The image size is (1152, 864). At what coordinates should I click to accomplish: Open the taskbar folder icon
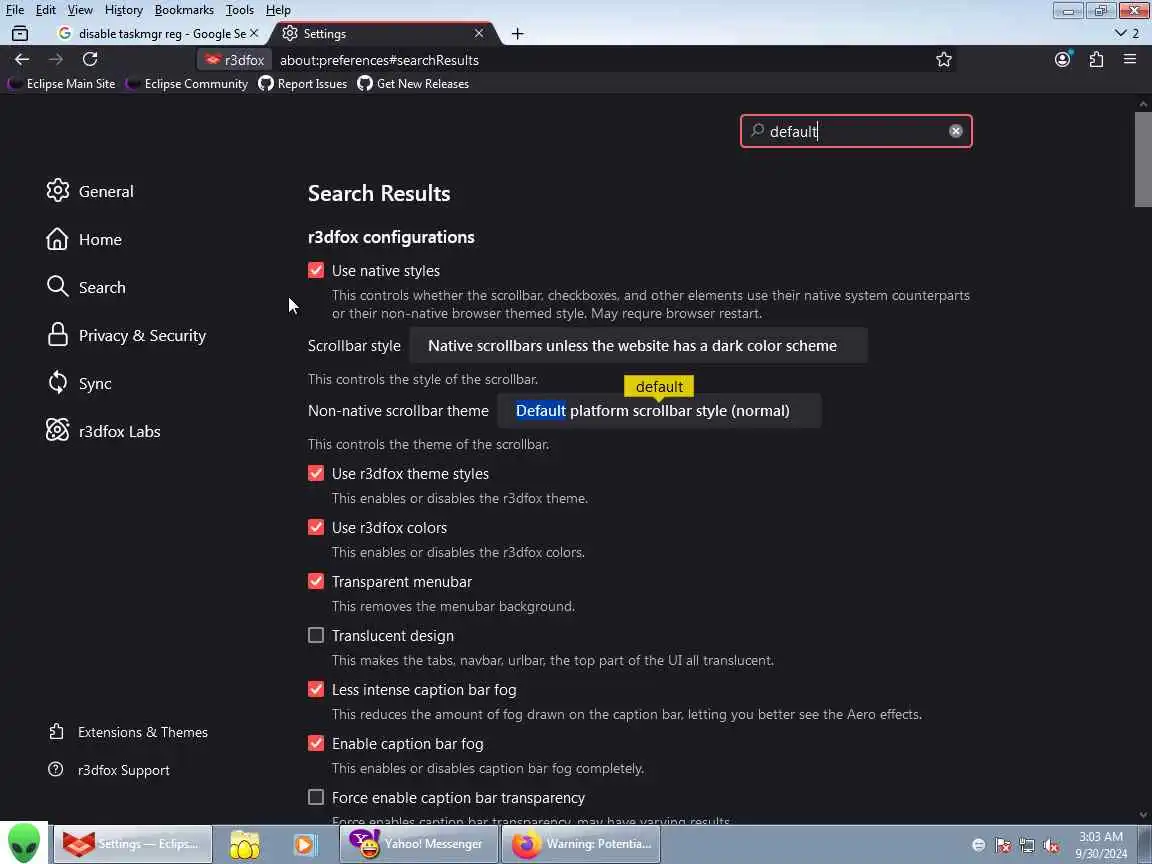pyautogui.click(x=245, y=844)
